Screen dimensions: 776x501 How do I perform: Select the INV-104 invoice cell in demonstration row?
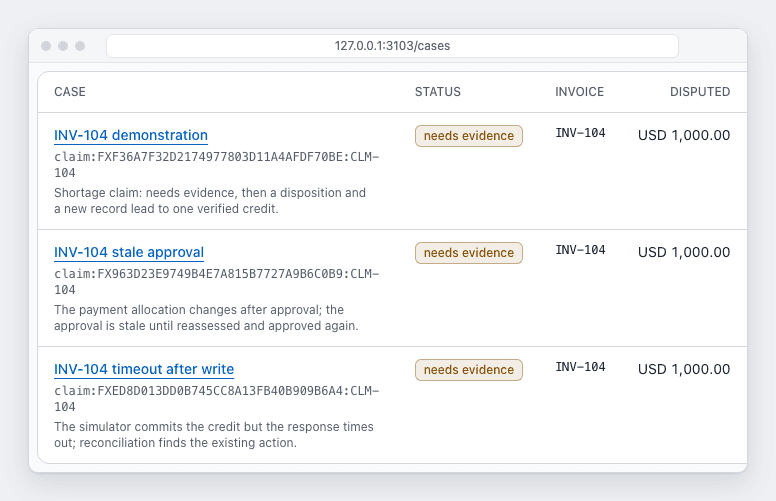[x=580, y=133]
